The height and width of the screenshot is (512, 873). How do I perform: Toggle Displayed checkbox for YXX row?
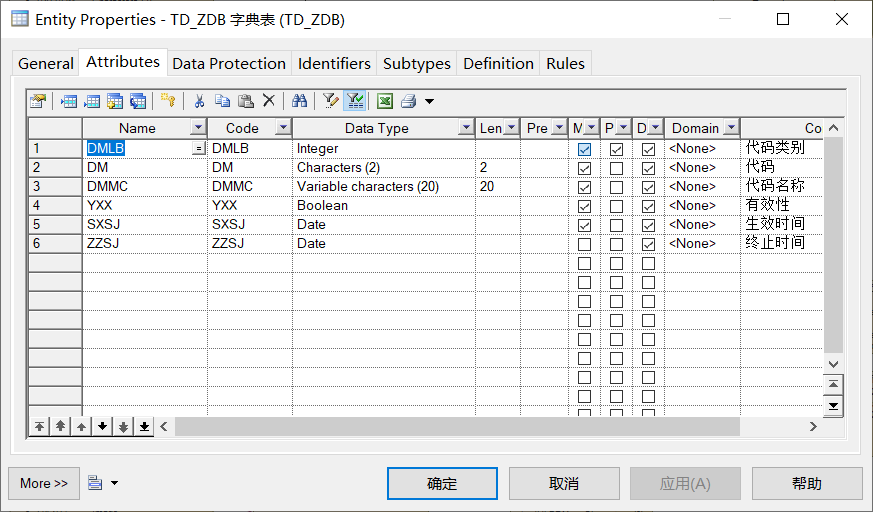coord(648,206)
